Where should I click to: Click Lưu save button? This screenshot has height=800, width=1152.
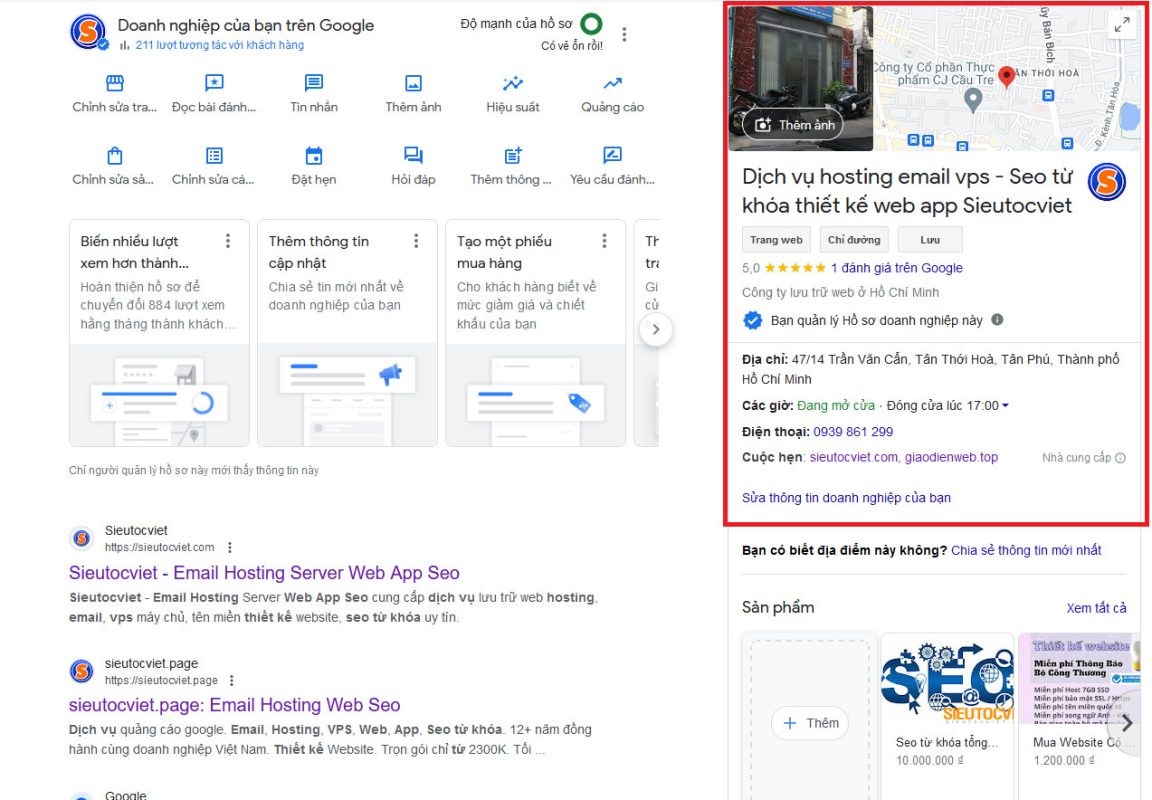[x=930, y=239]
